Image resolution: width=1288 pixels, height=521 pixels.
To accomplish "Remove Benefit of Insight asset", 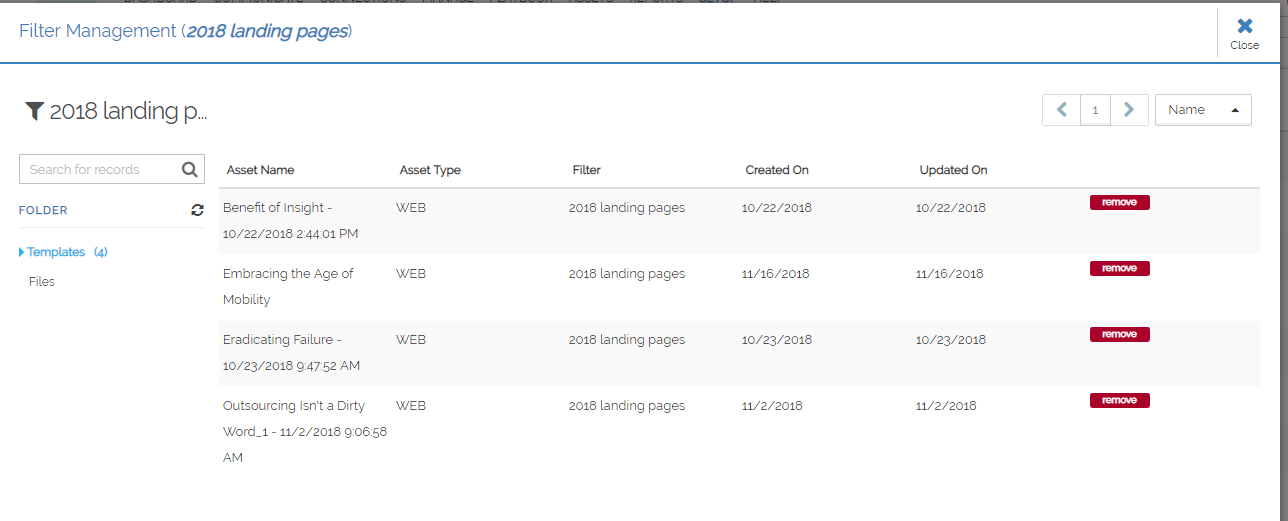I will tap(1119, 202).
